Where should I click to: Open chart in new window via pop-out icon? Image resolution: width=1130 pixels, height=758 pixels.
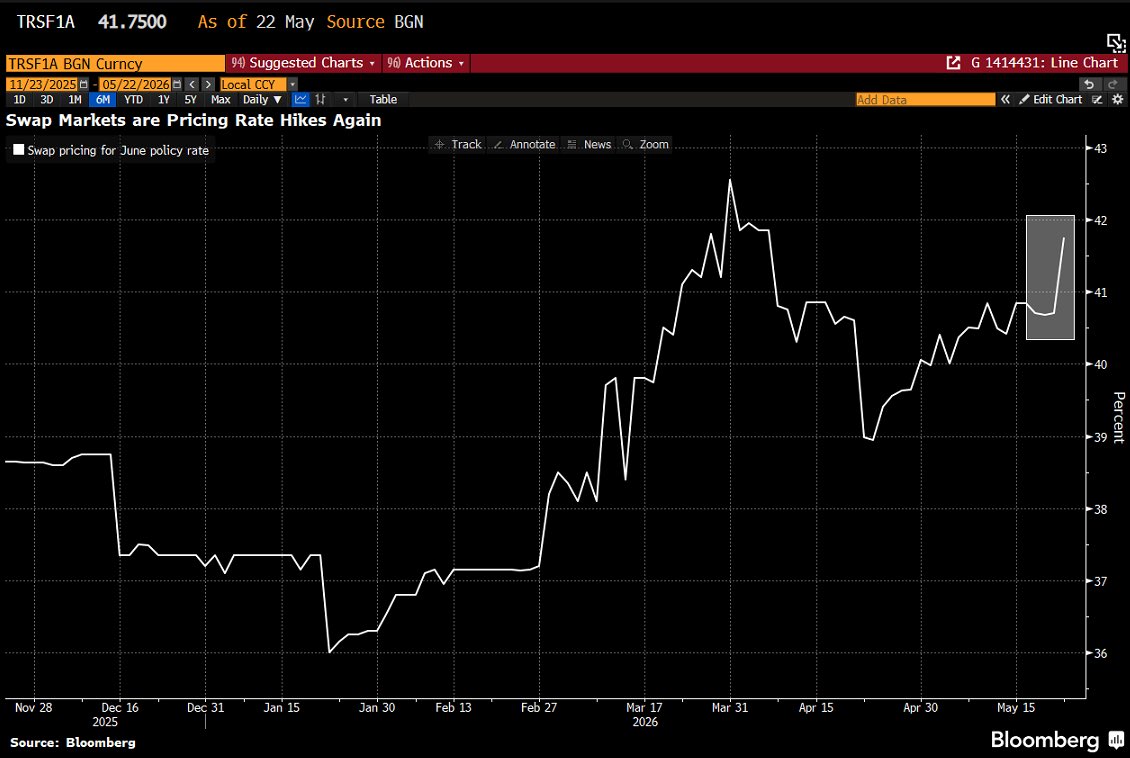pyautogui.click(x=953, y=63)
